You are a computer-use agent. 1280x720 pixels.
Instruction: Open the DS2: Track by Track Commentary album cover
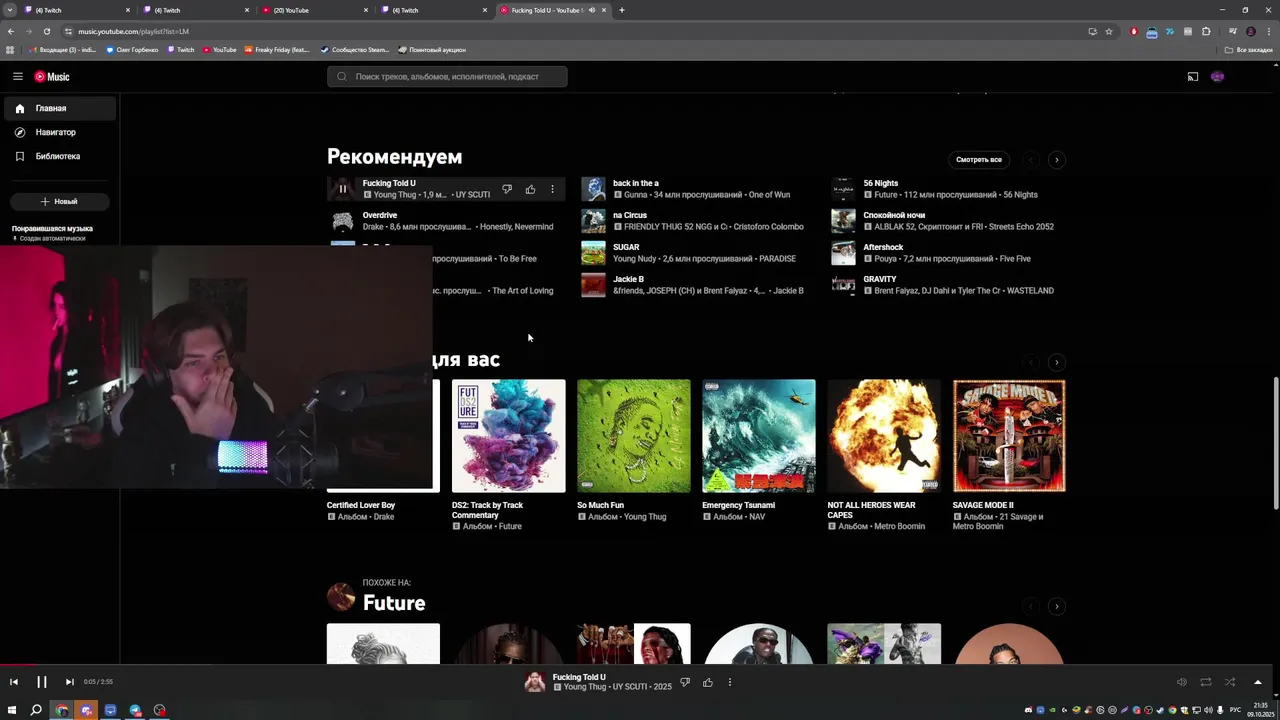508,436
